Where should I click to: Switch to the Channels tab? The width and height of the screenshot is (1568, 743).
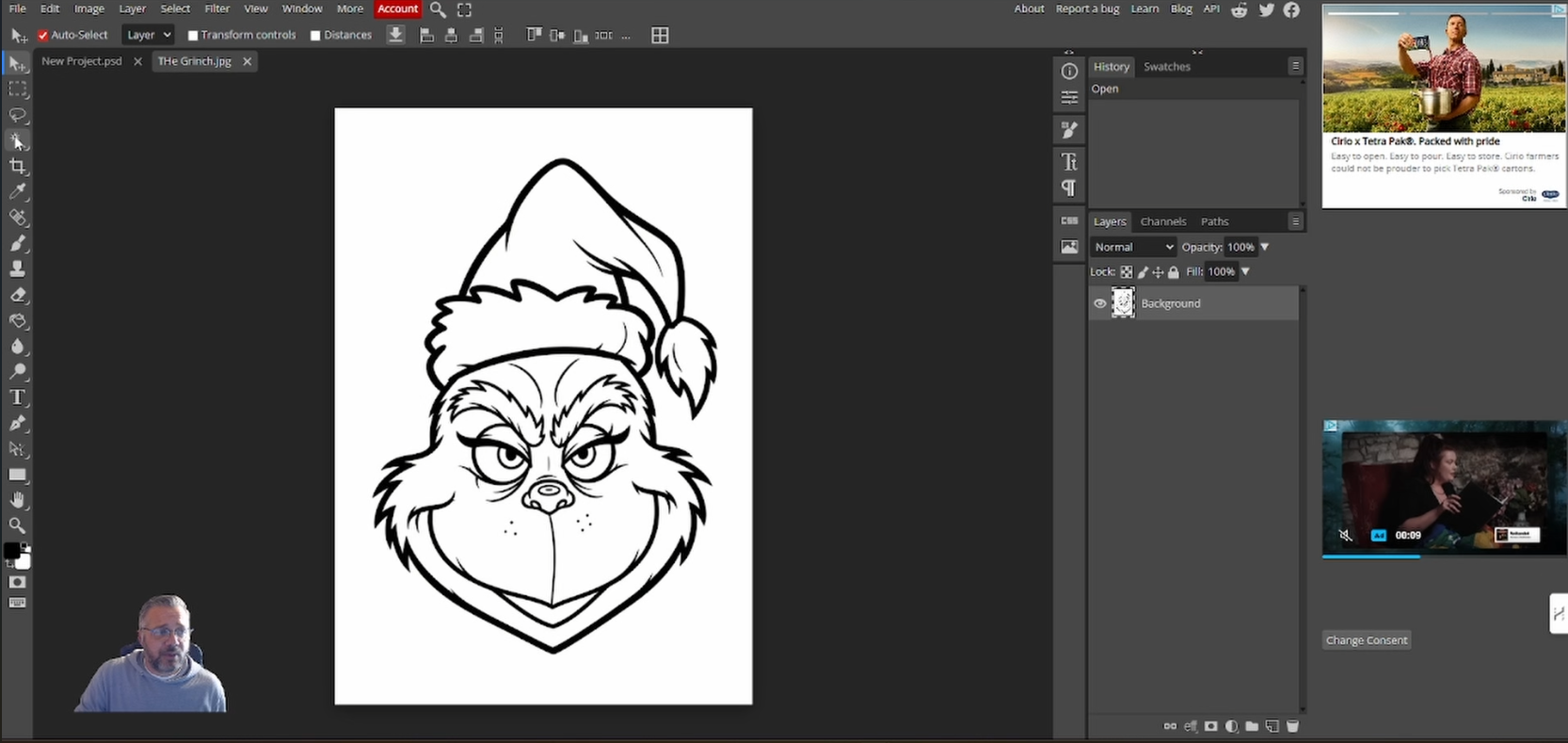point(1162,221)
